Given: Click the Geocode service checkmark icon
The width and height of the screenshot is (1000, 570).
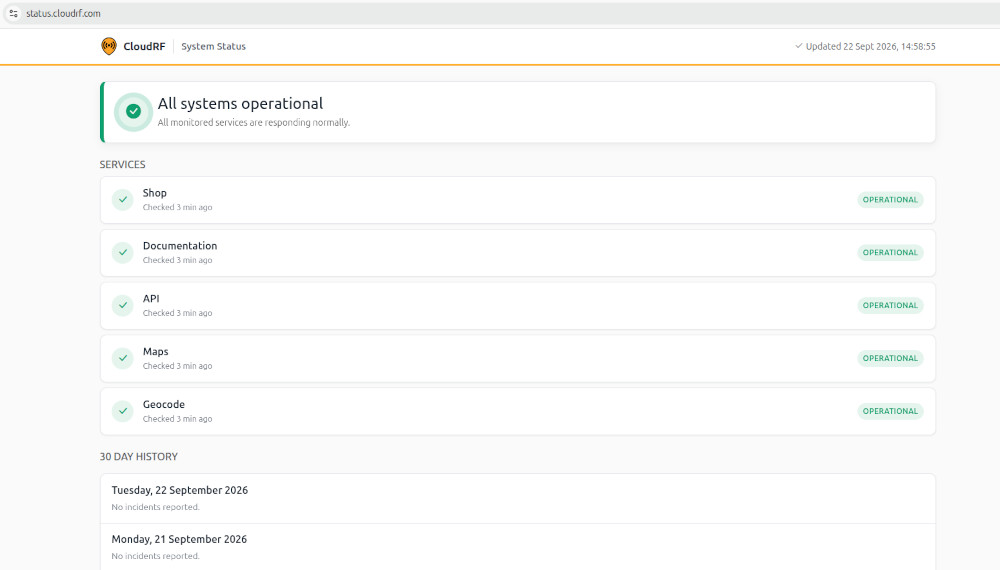Looking at the screenshot, I should [122, 411].
